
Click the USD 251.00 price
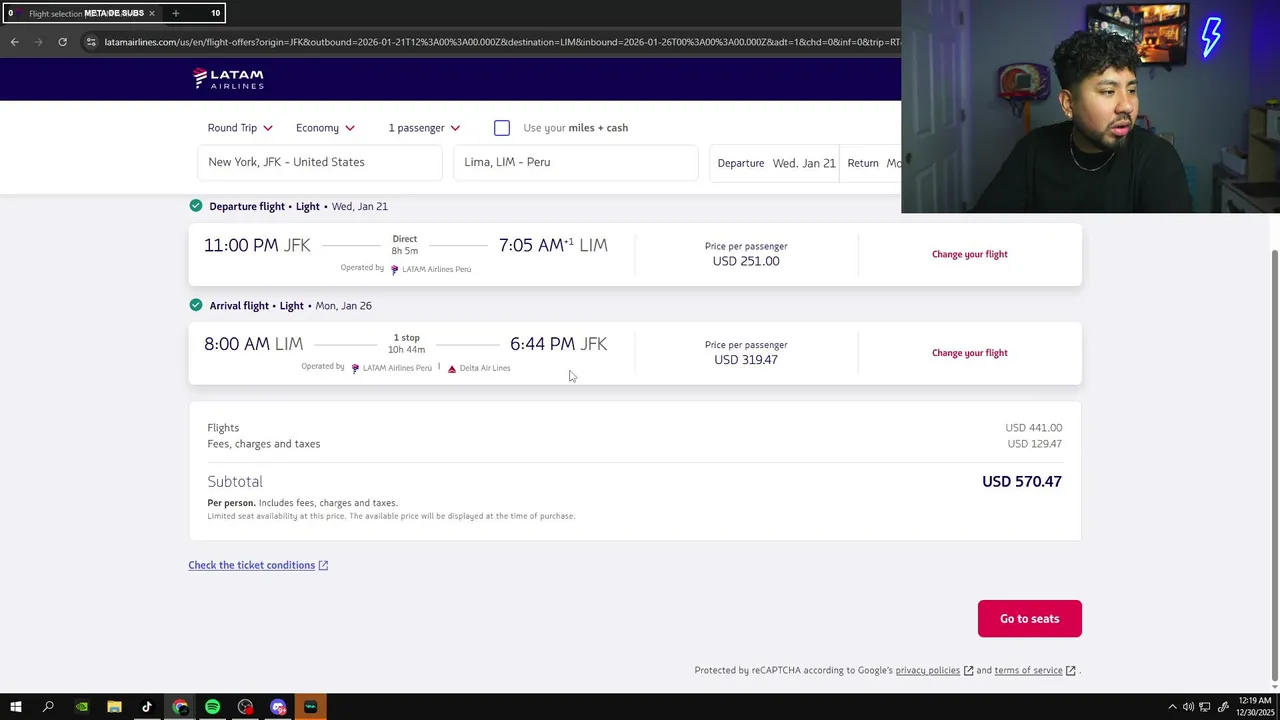(x=746, y=261)
